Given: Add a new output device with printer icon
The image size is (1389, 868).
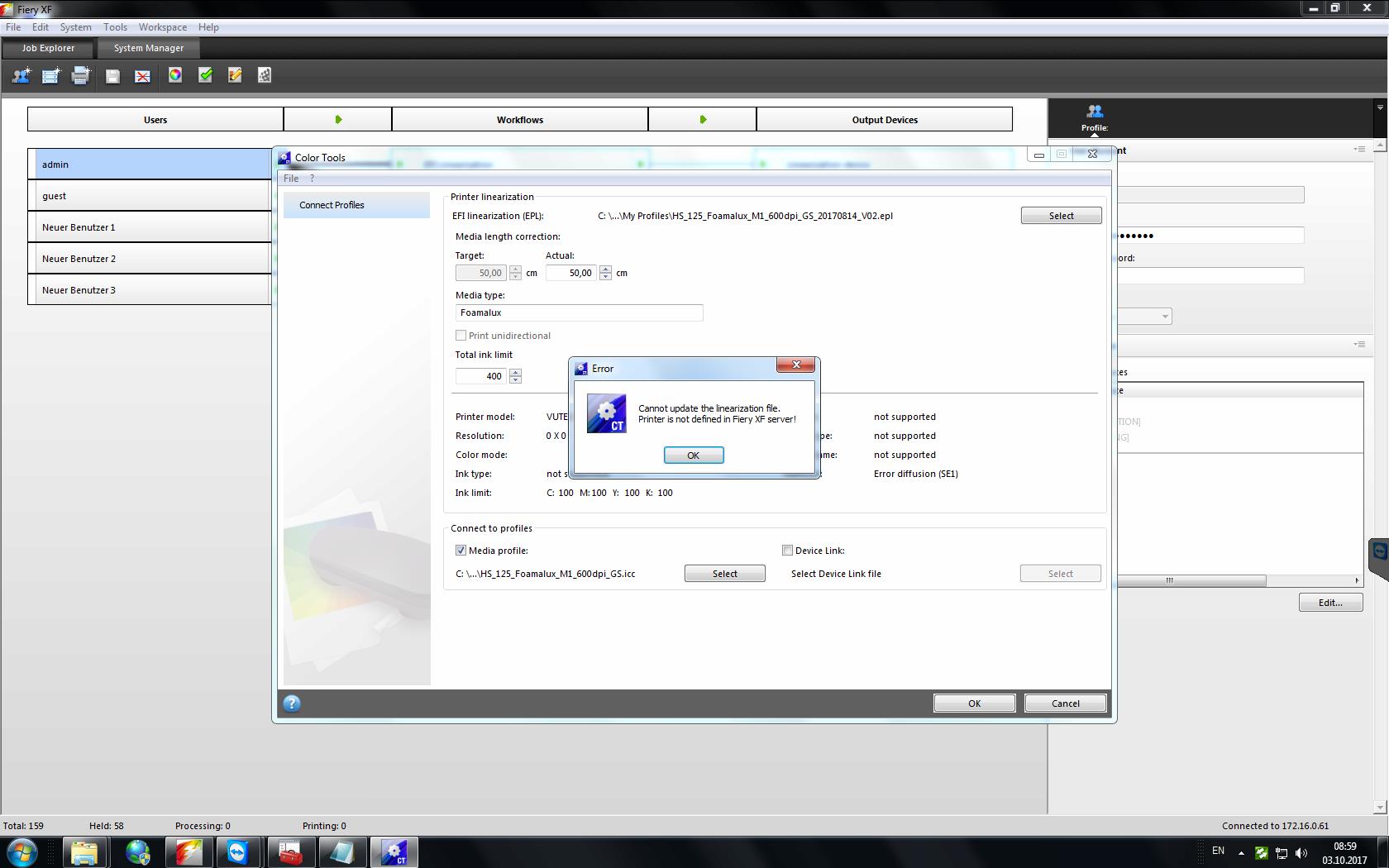Looking at the screenshot, I should 80,75.
